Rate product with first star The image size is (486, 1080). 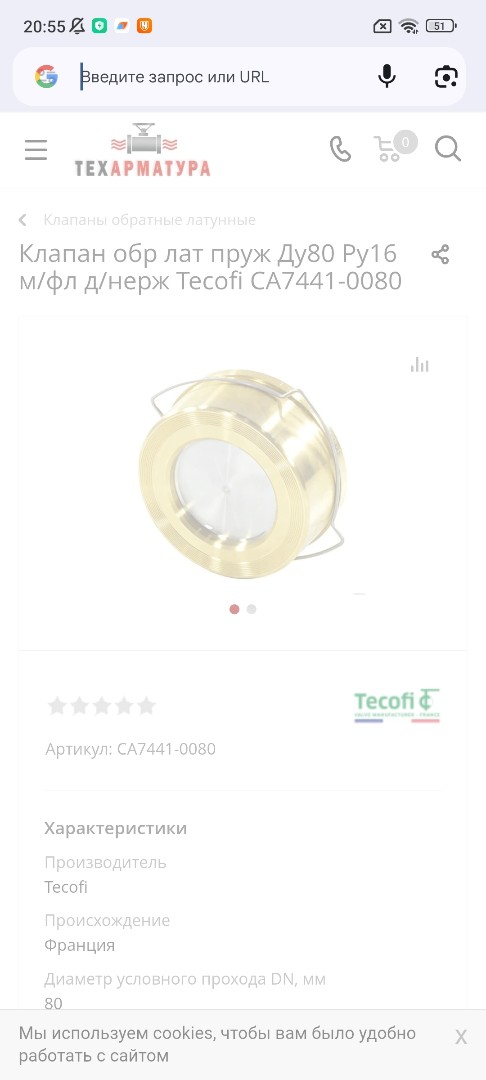coord(57,705)
